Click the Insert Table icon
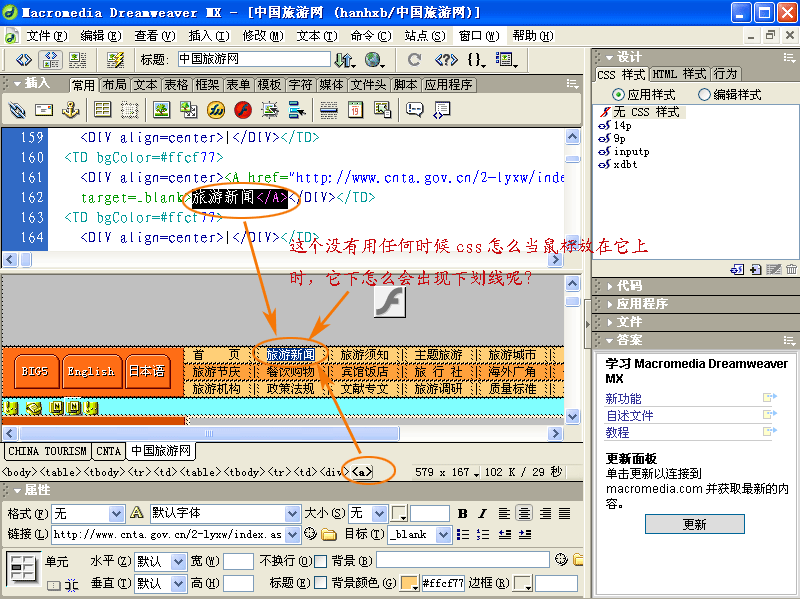 (102, 109)
